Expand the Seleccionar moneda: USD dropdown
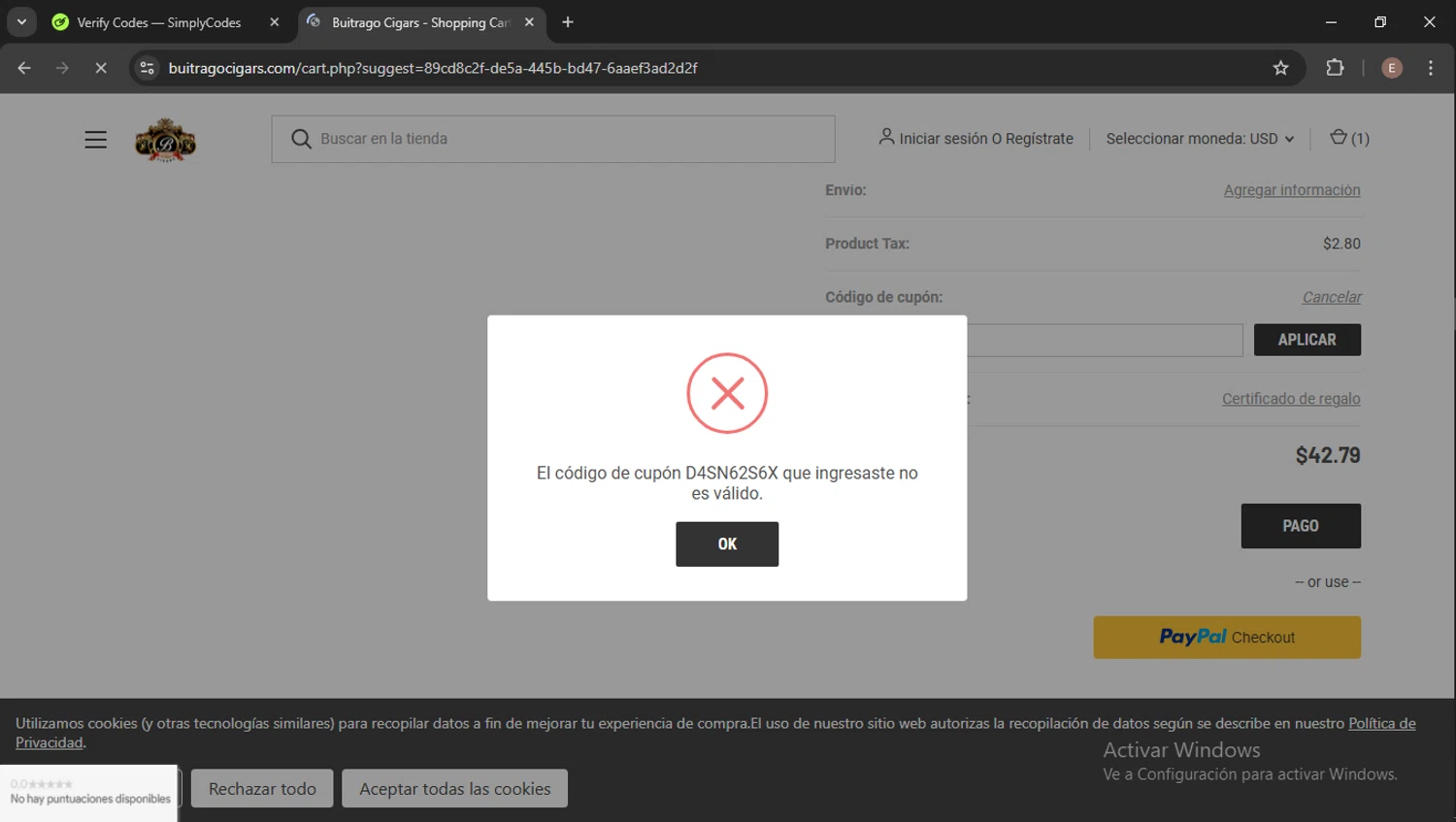Image resolution: width=1456 pixels, height=822 pixels. pos(1200,139)
